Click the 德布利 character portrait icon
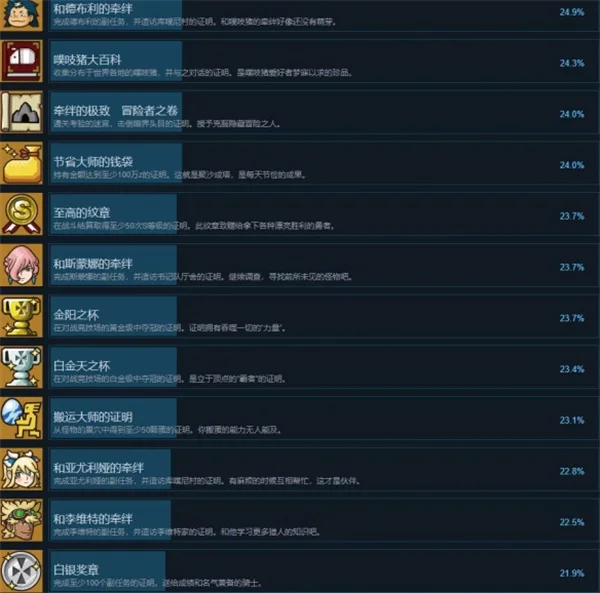 [x=21, y=15]
